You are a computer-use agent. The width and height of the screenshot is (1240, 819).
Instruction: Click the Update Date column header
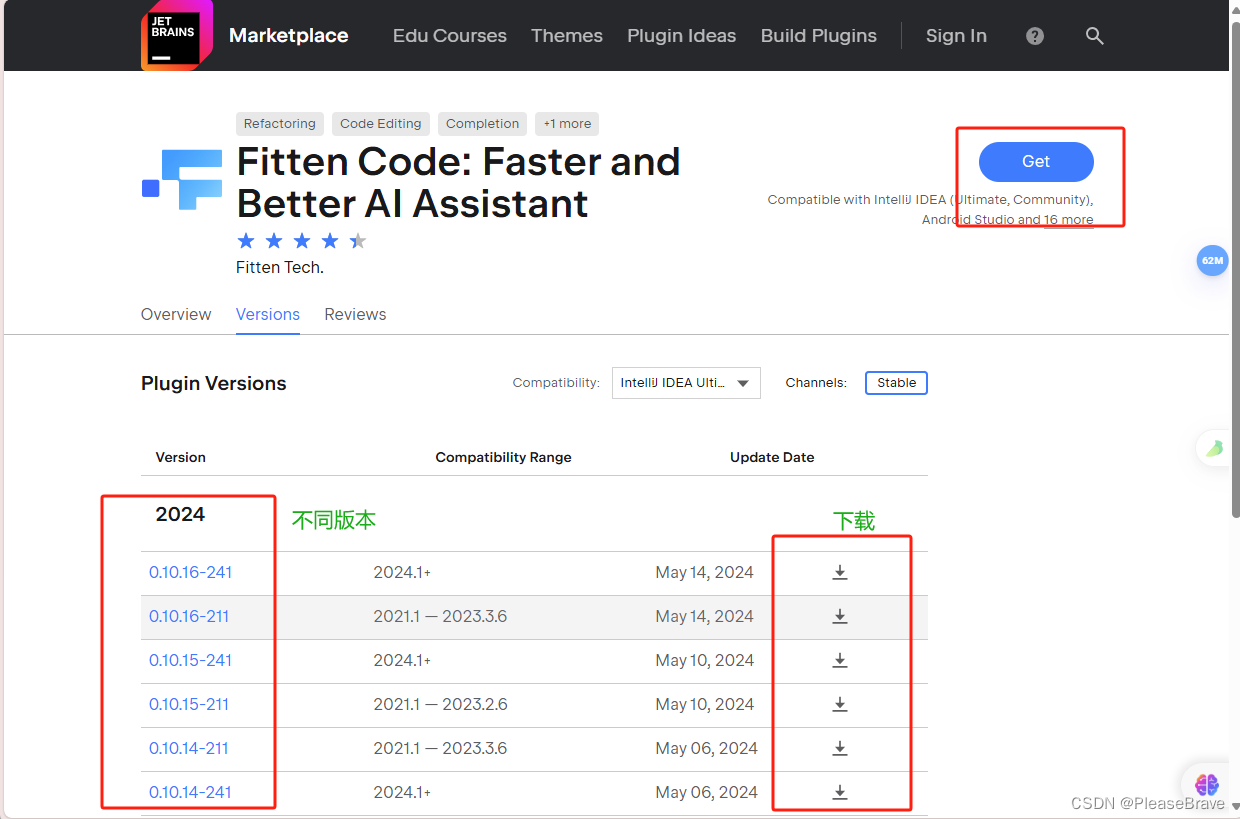[772, 457]
